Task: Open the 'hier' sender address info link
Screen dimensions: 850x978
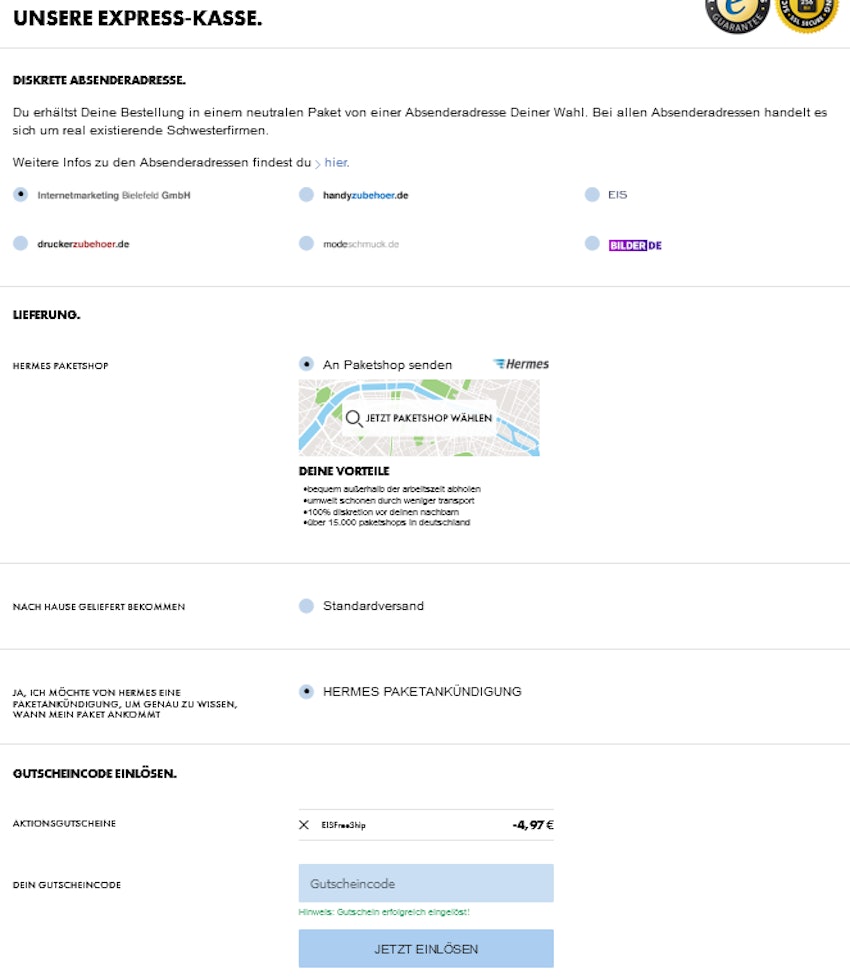Action: (x=336, y=162)
